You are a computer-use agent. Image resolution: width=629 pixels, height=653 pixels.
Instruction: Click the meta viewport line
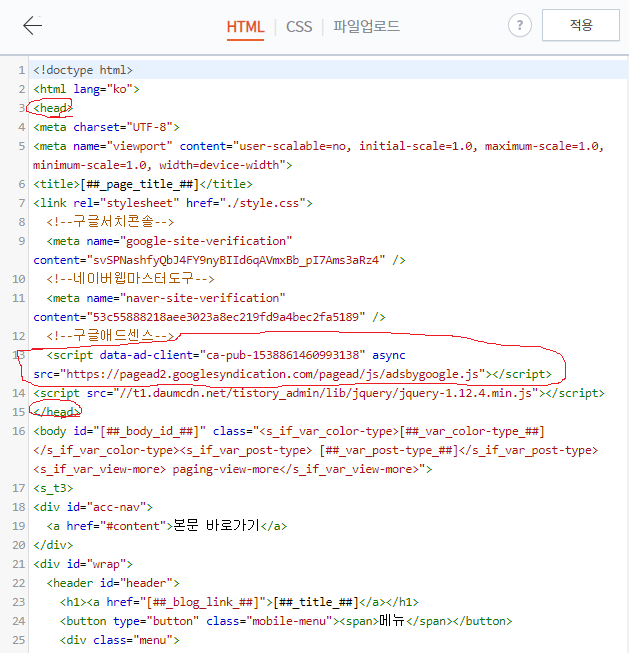tap(318, 146)
